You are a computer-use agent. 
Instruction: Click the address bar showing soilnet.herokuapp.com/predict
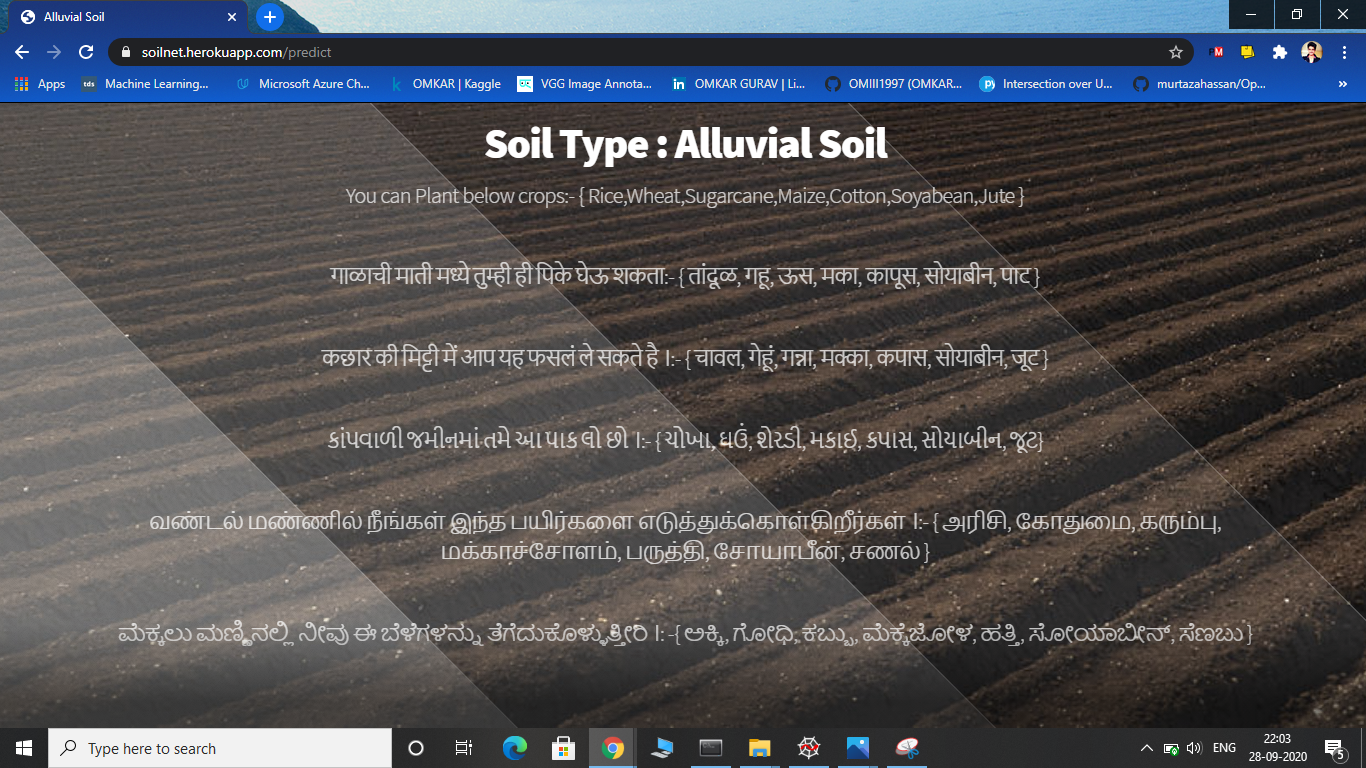650,52
